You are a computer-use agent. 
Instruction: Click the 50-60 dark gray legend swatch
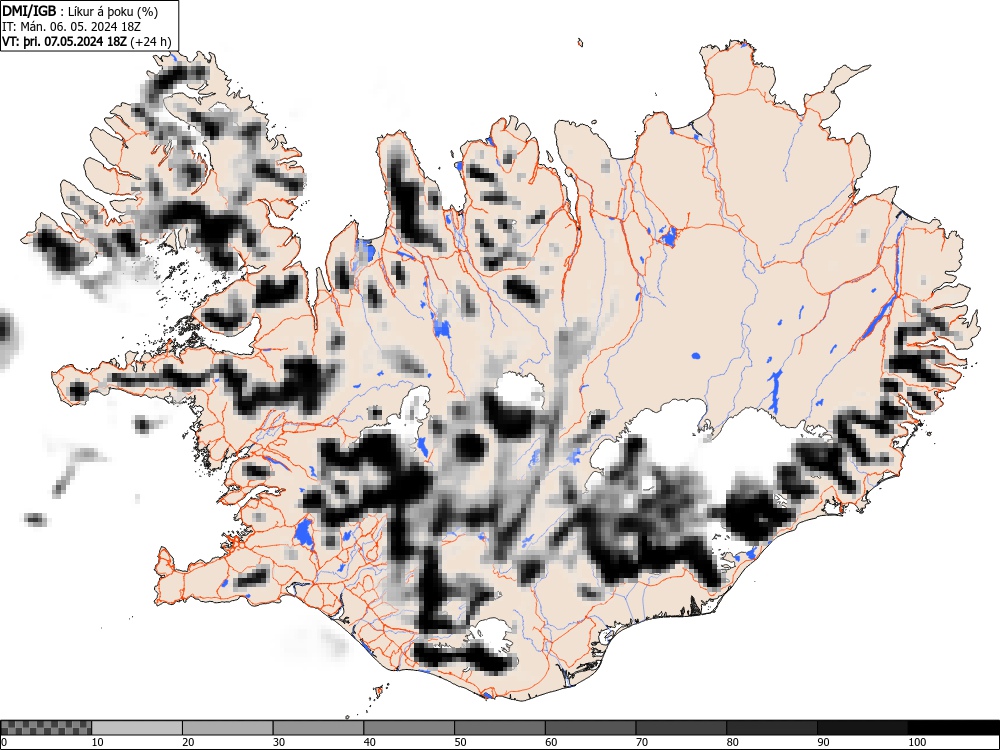click(500, 728)
